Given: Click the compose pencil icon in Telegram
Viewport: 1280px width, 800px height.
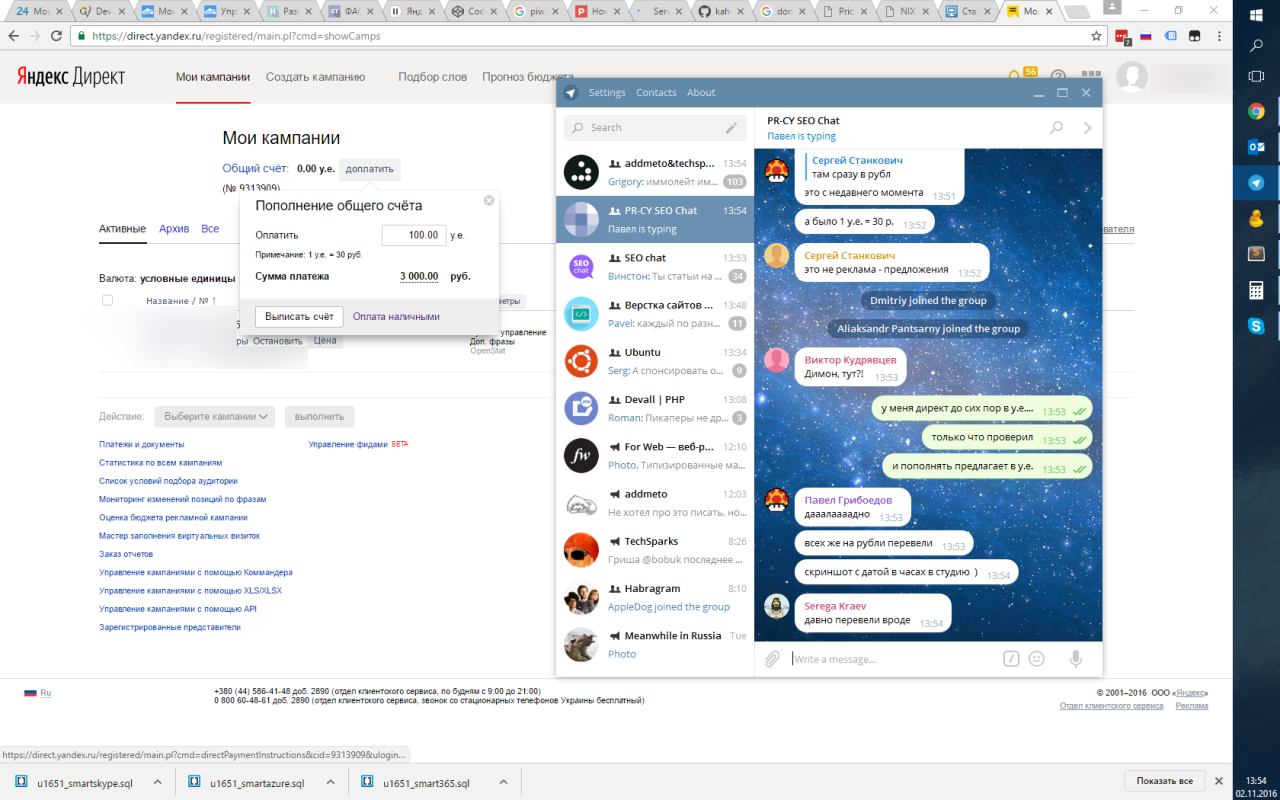Looking at the screenshot, I should [731, 128].
